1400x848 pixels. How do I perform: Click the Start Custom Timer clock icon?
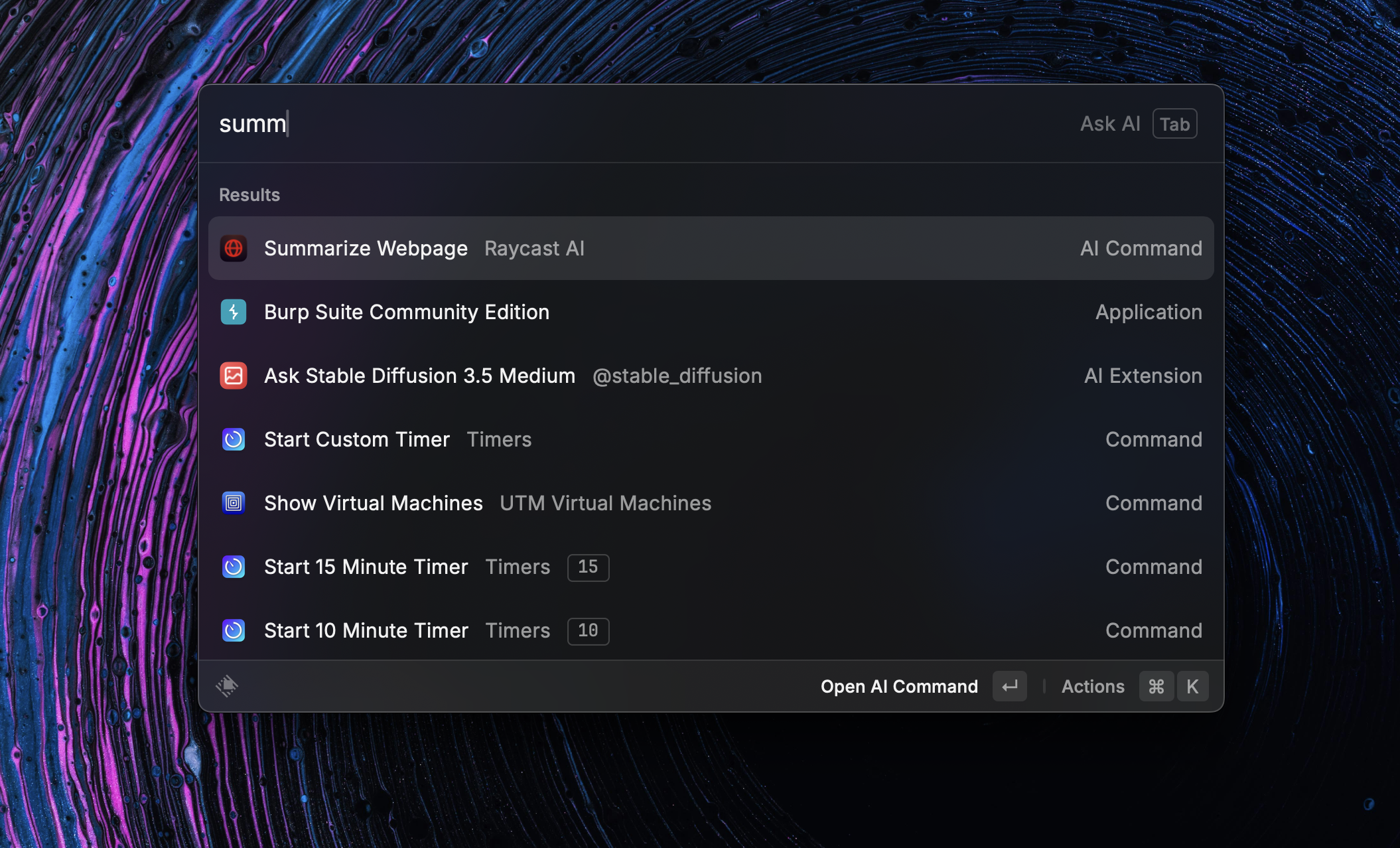234,439
